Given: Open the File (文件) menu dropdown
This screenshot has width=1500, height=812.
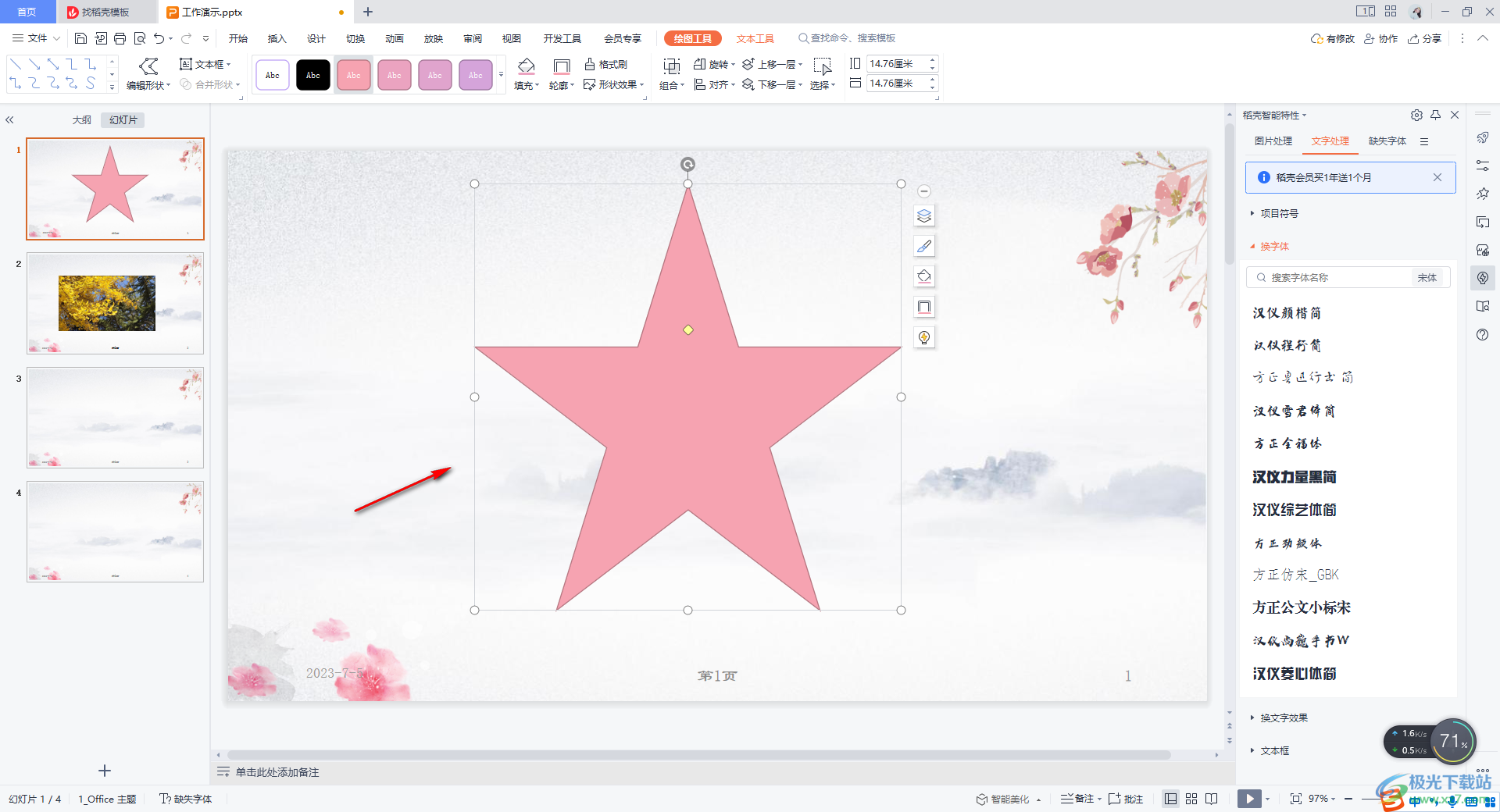Looking at the screenshot, I should coord(36,38).
